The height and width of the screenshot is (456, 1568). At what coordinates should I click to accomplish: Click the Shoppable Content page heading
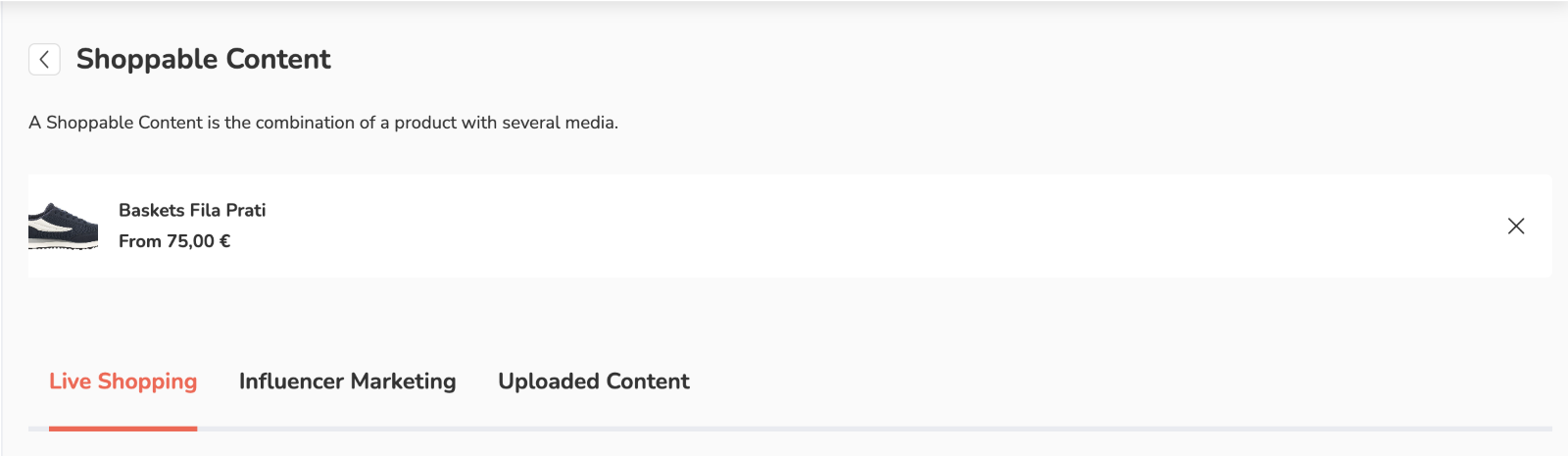pyautogui.click(x=204, y=60)
